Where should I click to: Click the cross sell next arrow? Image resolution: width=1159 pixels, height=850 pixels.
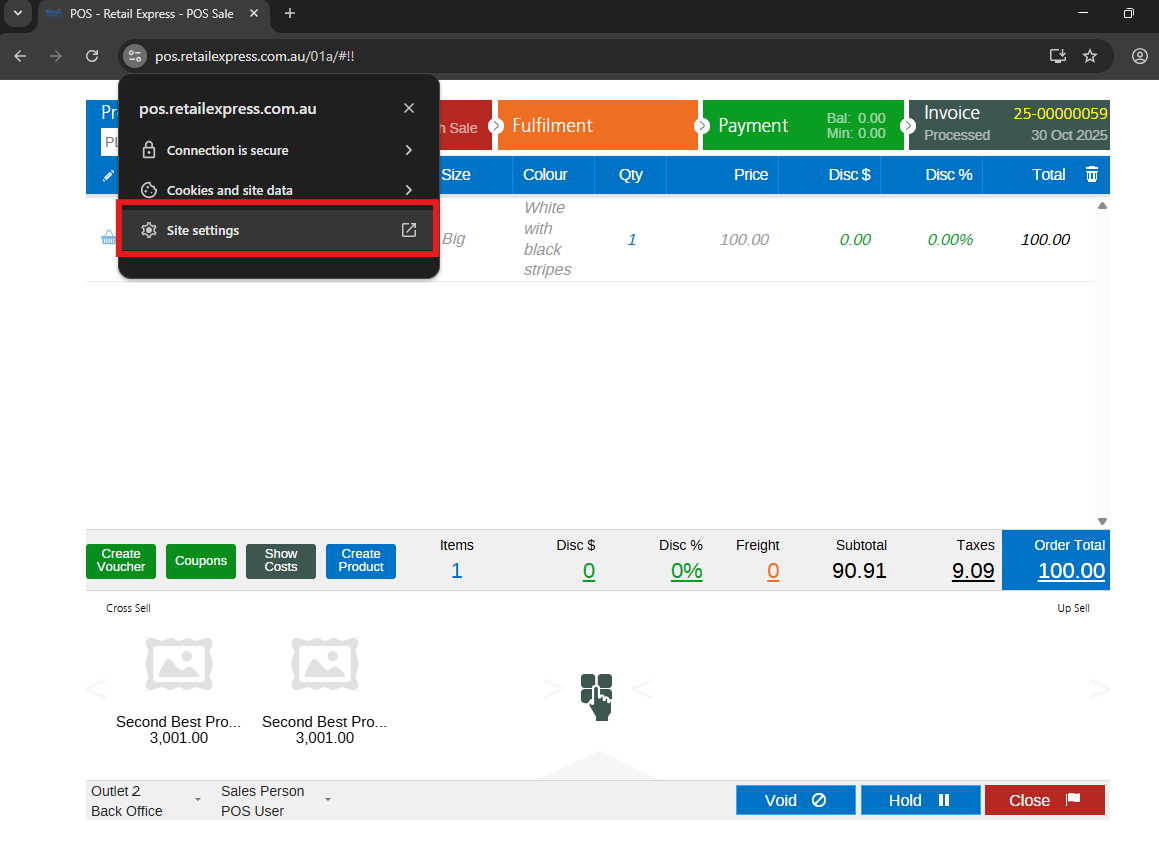click(554, 689)
